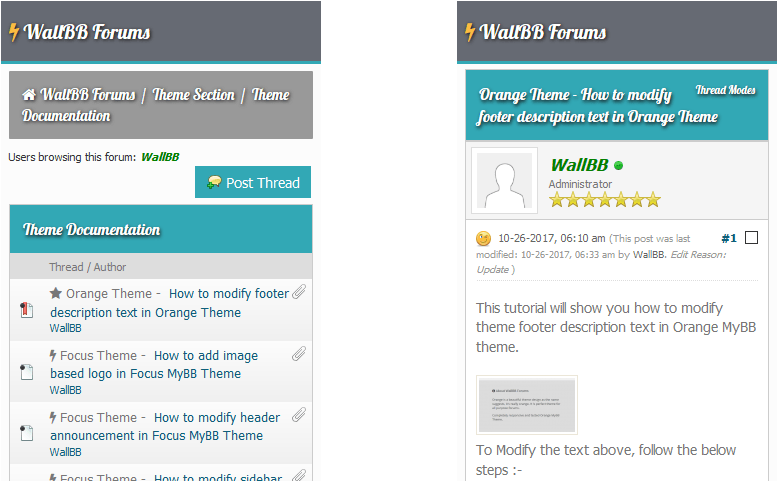Screen dimensions: 777x481
Task: Click bolt icon before image based logo thread
Action: pos(53,355)
